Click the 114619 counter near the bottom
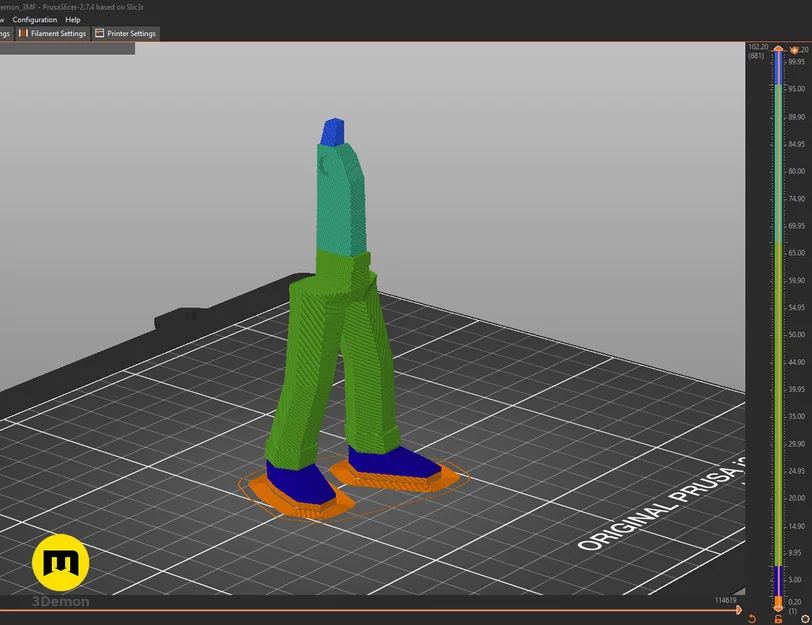 pos(726,600)
